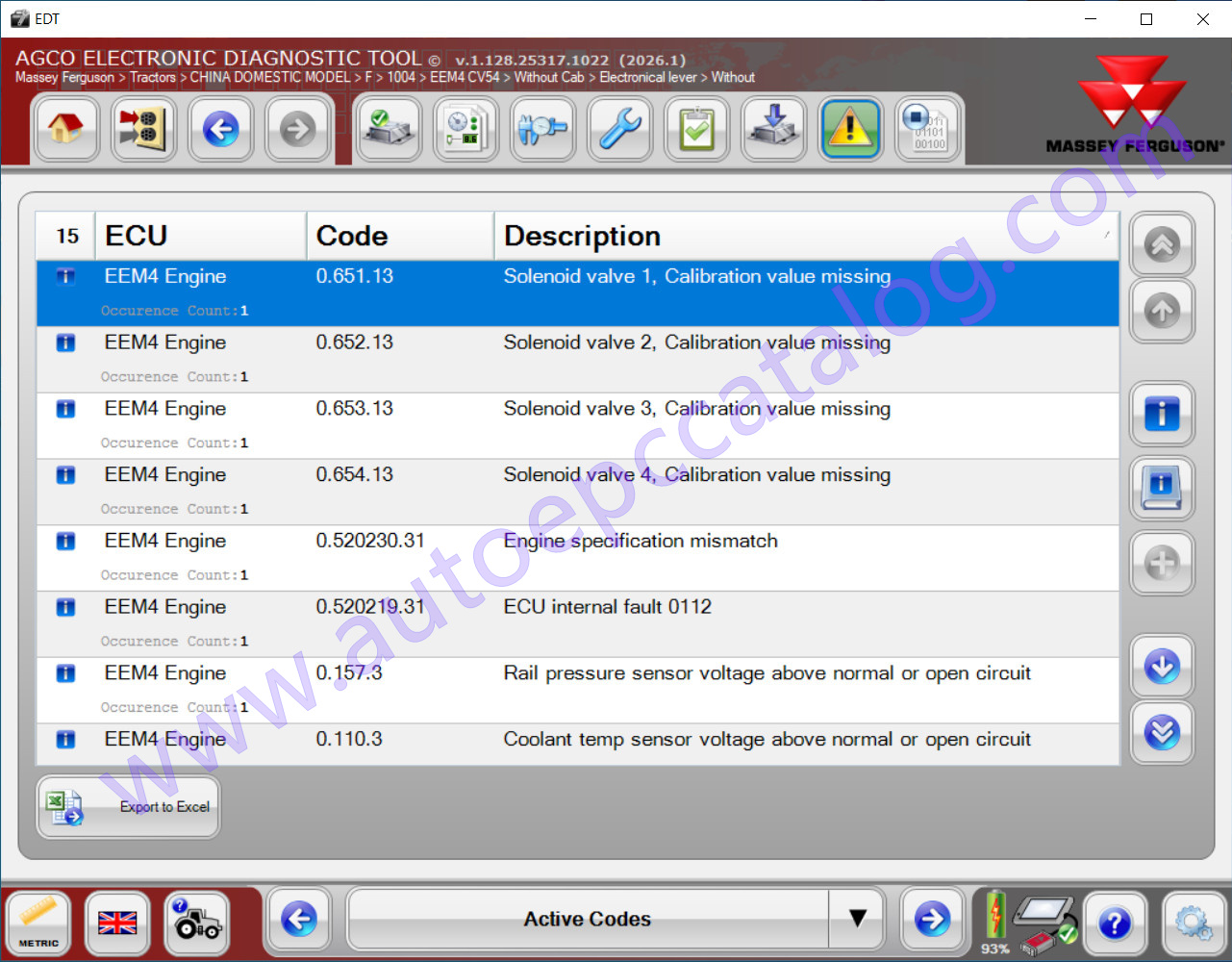Click 'Electronical lever' in the breadcrumb
The image size is (1232, 962).
coord(648,77)
